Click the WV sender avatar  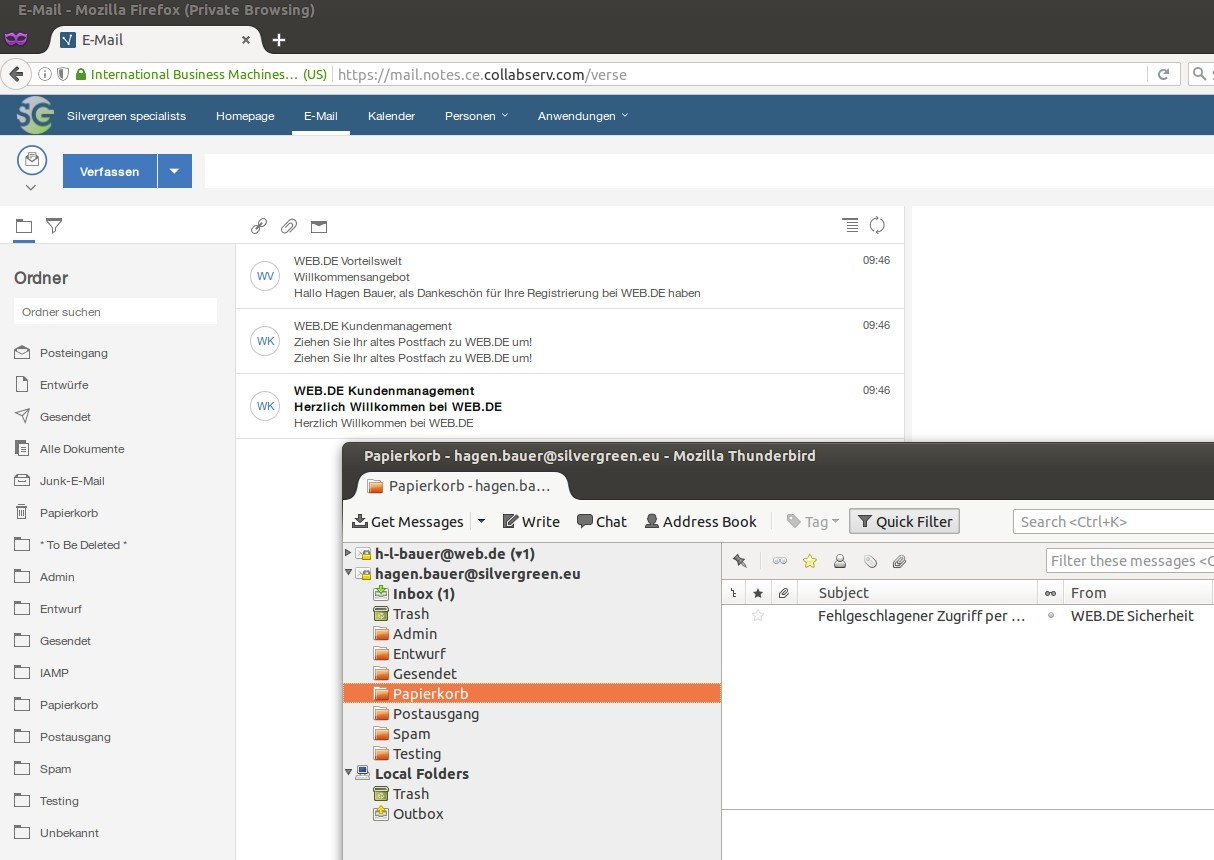[x=265, y=276]
